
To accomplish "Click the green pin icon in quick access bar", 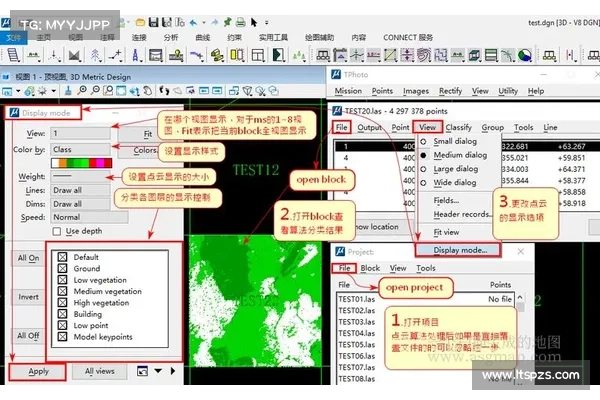I will [228, 22].
